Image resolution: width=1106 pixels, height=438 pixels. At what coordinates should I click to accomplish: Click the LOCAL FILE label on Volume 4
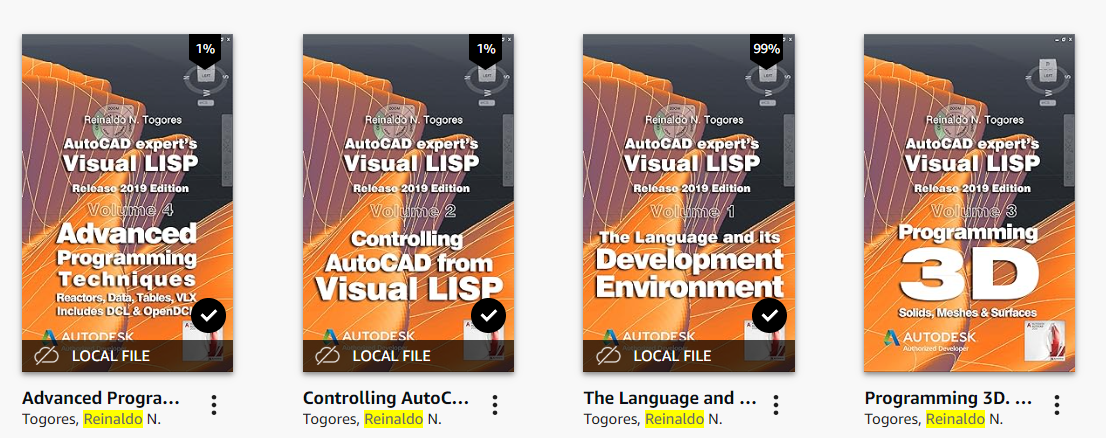click(111, 355)
